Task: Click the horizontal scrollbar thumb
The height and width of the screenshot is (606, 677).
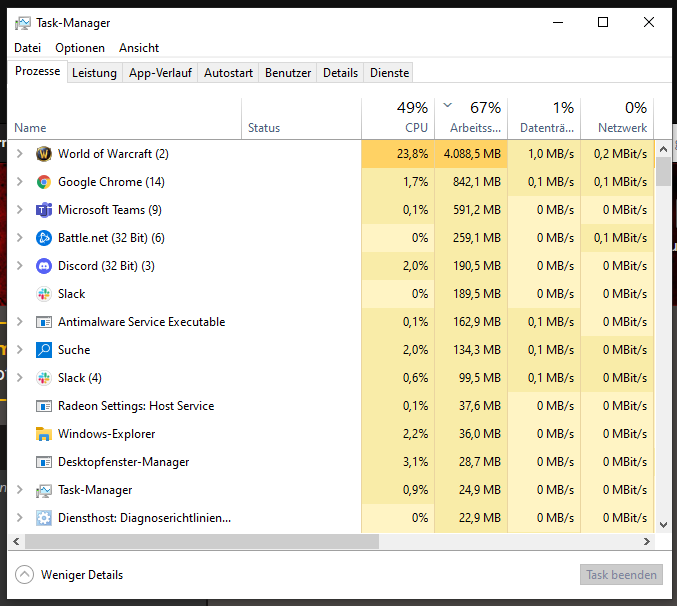Action: (202, 541)
